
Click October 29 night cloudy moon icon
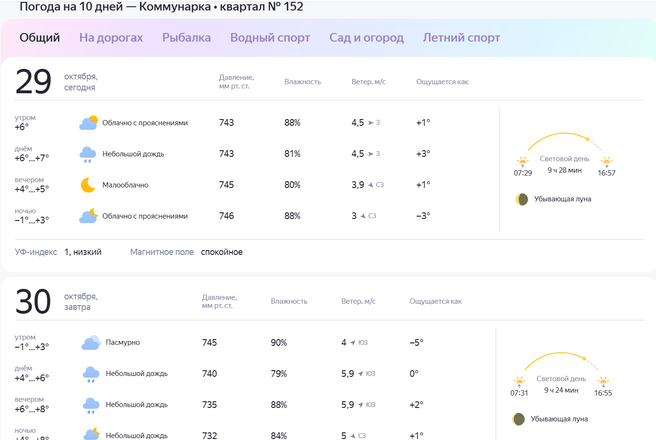(89, 216)
